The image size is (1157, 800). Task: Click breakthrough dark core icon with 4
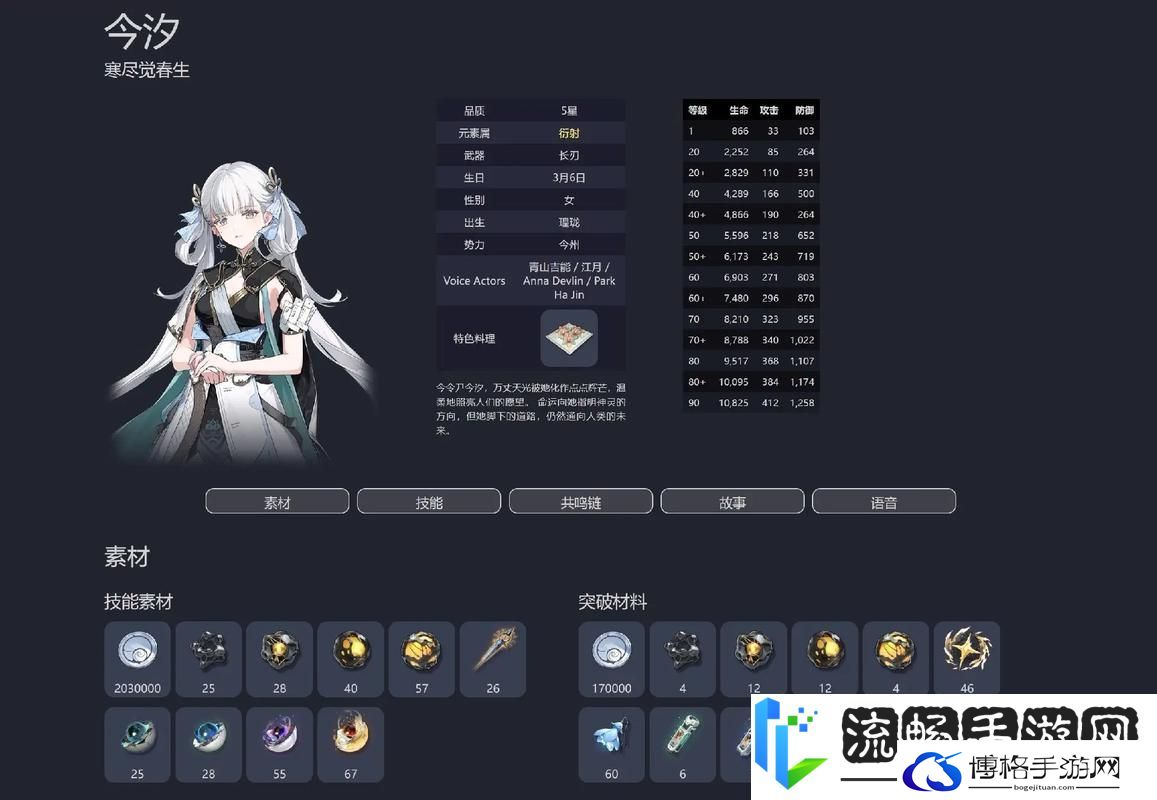click(x=683, y=659)
